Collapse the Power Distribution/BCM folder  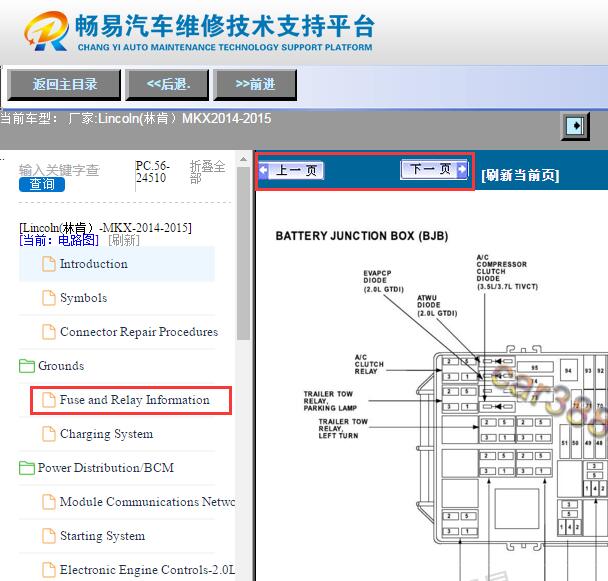[27, 468]
